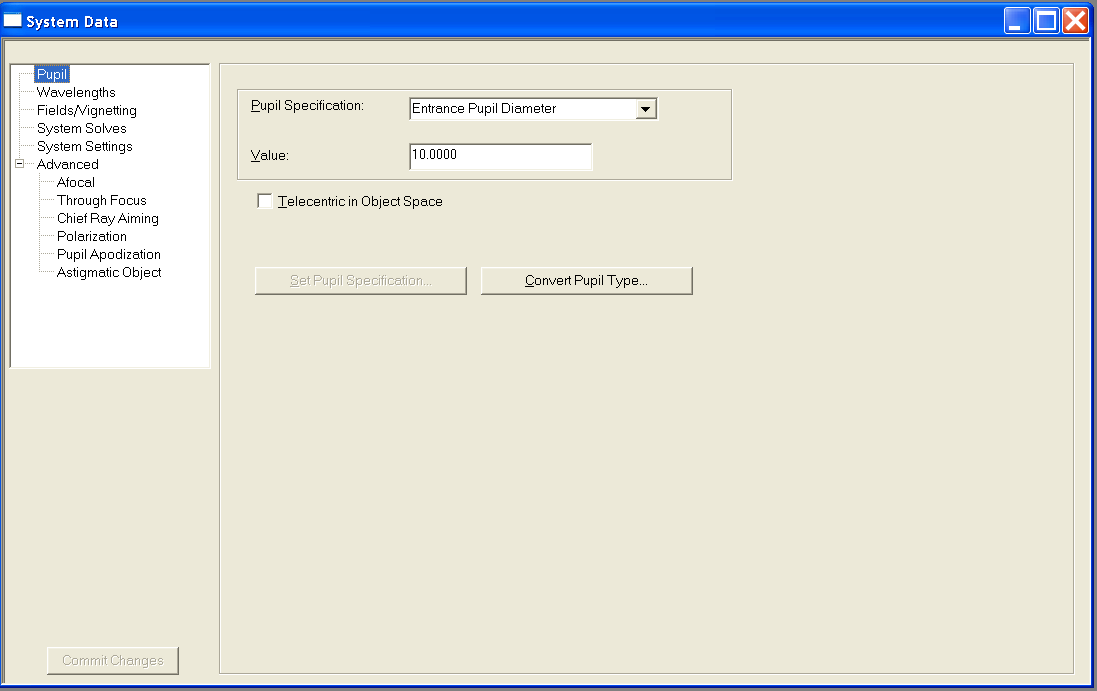
Task: Click the Entrance Pupil Diameter combo box
Action: [522, 109]
